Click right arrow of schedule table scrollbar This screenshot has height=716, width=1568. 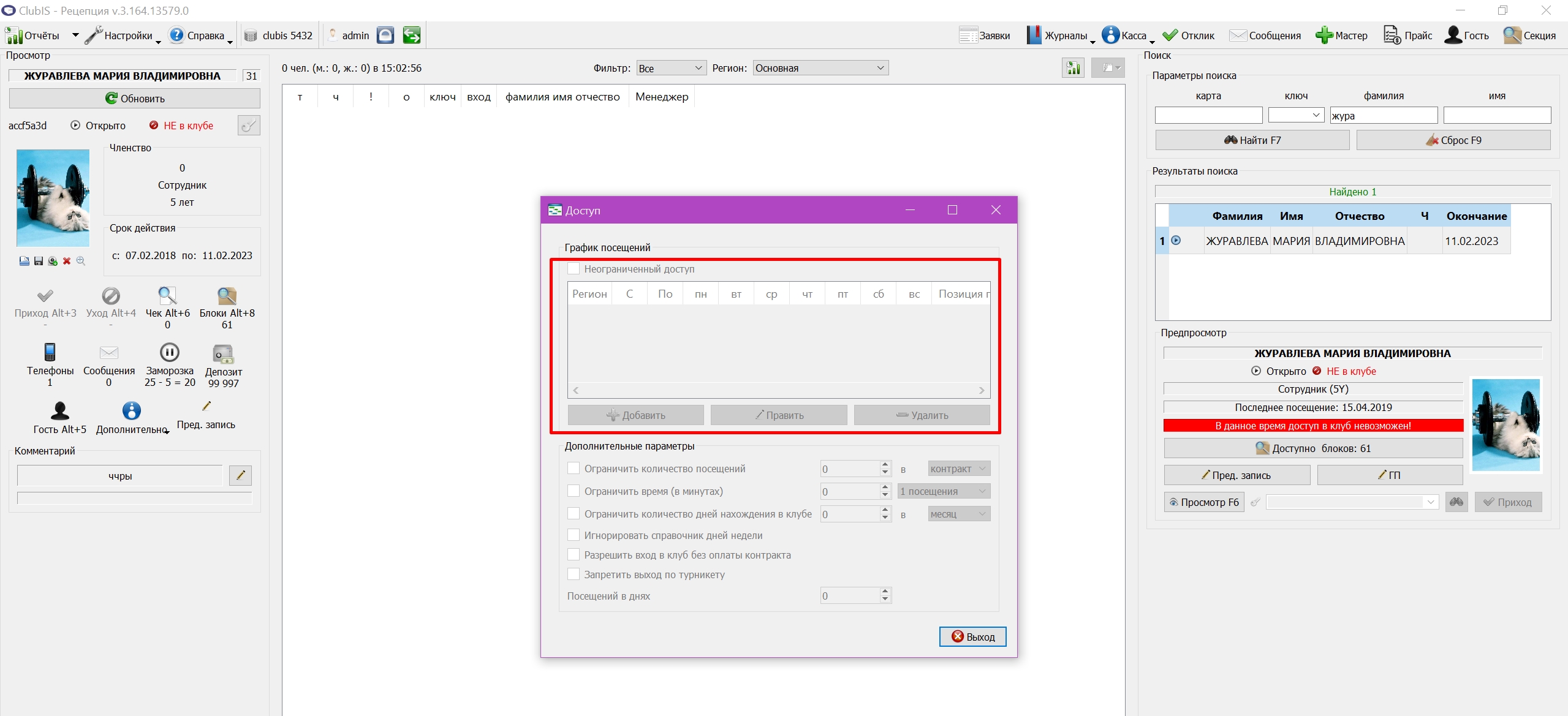pyautogui.click(x=982, y=390)
